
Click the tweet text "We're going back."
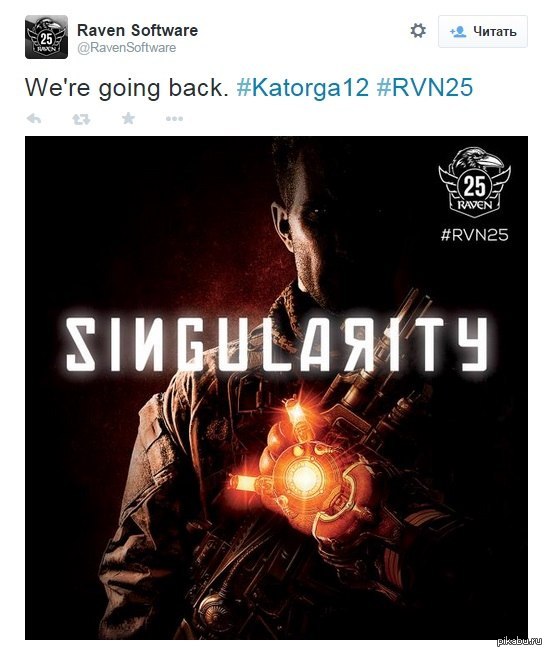click(x=126, y=88)
